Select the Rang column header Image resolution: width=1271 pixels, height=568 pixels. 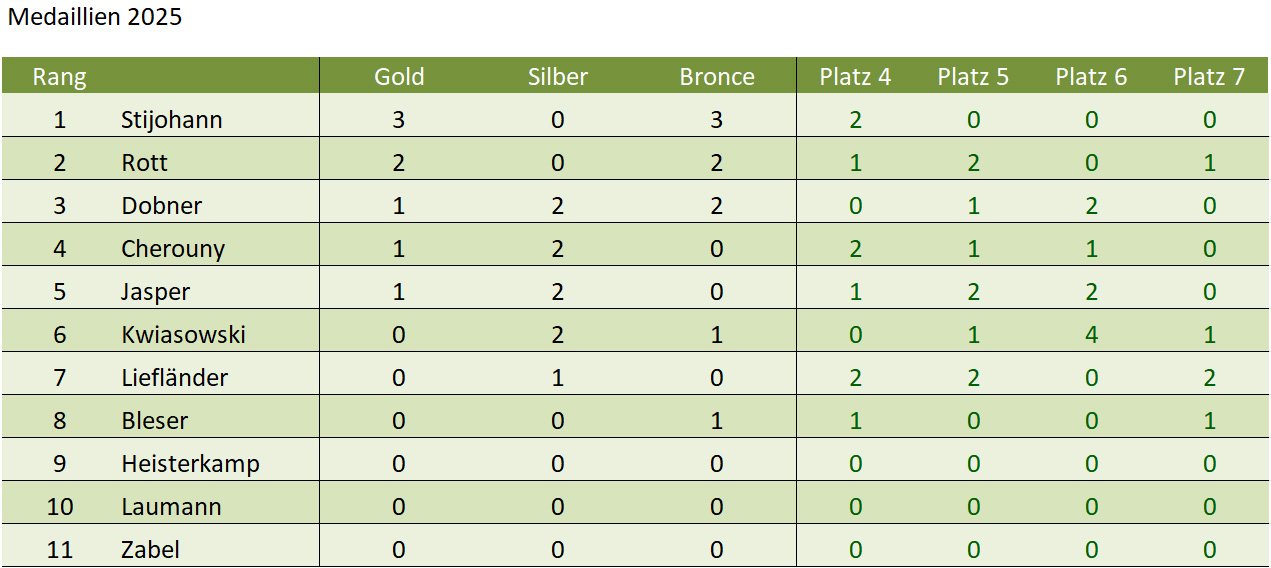pyautogui.click(x=59, y=77)
